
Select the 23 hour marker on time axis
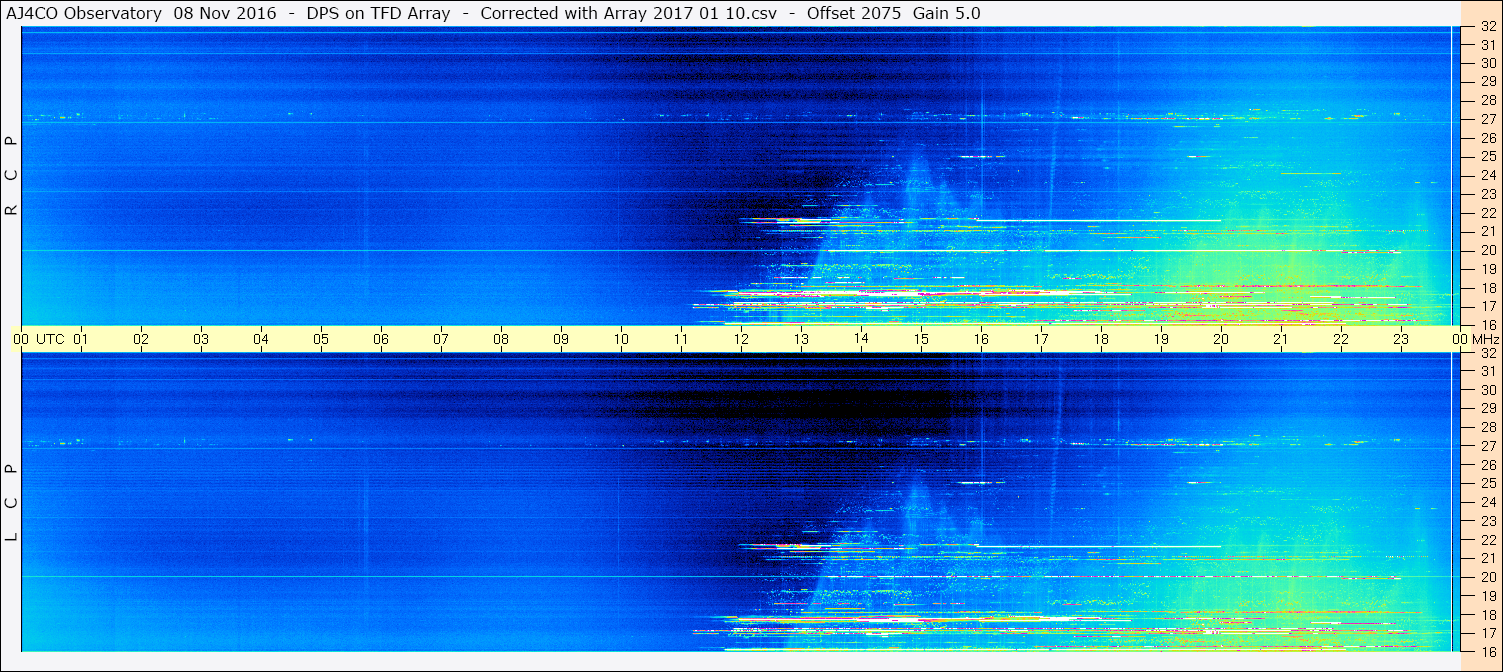[1401, 339]
